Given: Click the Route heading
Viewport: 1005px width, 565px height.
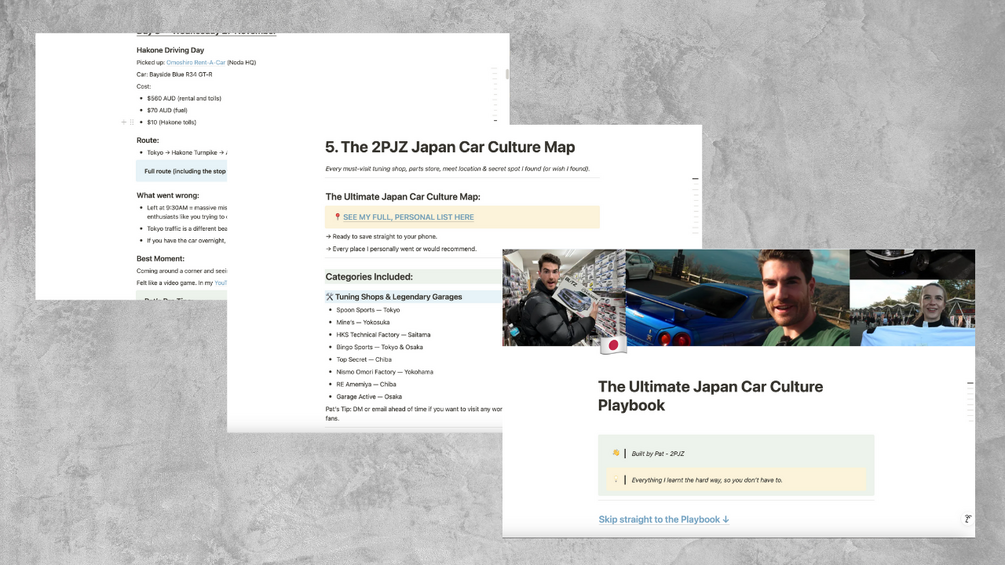Looking at the screenshot, I should [x=147, y=140].
